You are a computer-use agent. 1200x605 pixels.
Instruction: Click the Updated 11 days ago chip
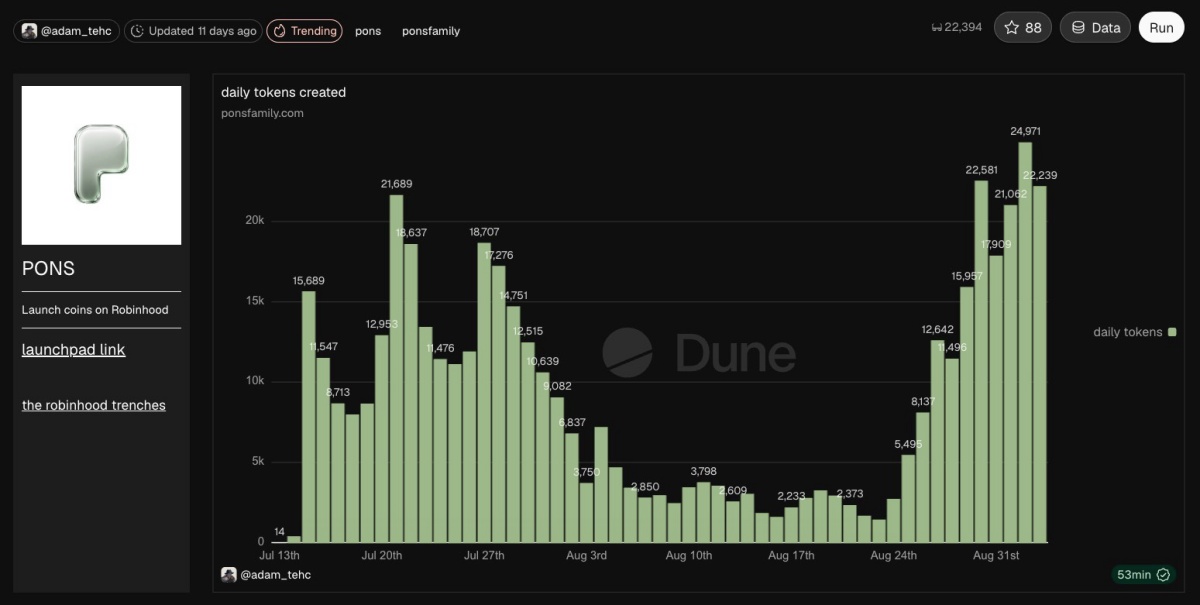[x=193, y=30]
